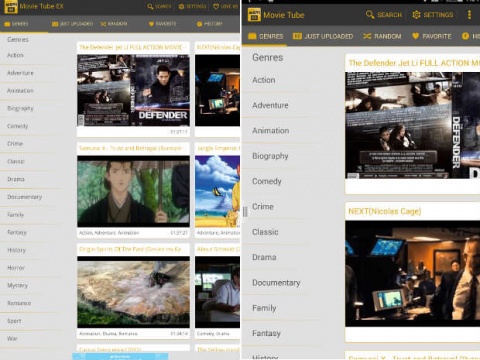
Task: Choose Documentary genre in right Movie Tube list
Action: [x=276, y=283]
